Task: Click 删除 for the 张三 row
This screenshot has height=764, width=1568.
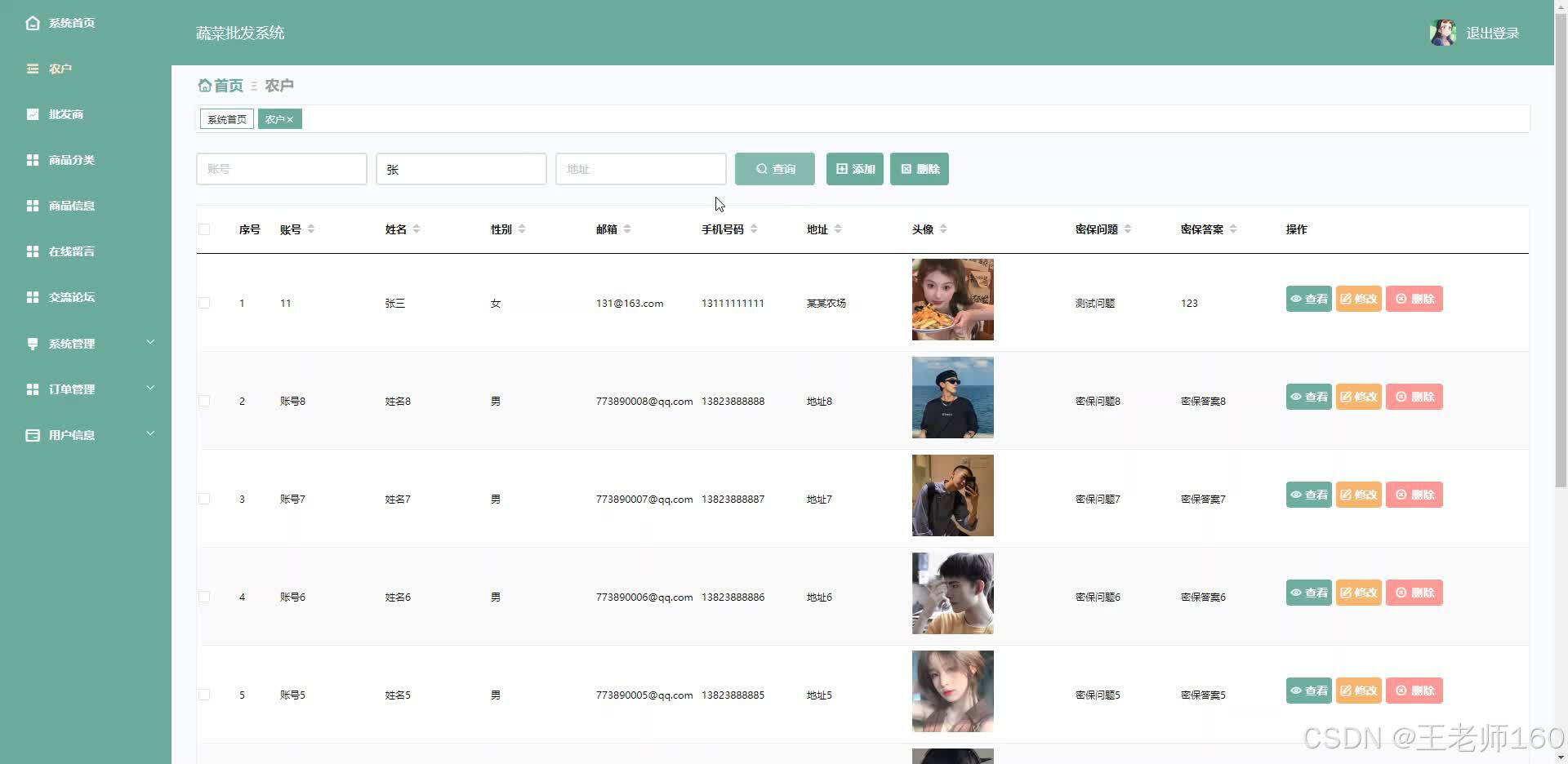Action: tap(1414, 299)
